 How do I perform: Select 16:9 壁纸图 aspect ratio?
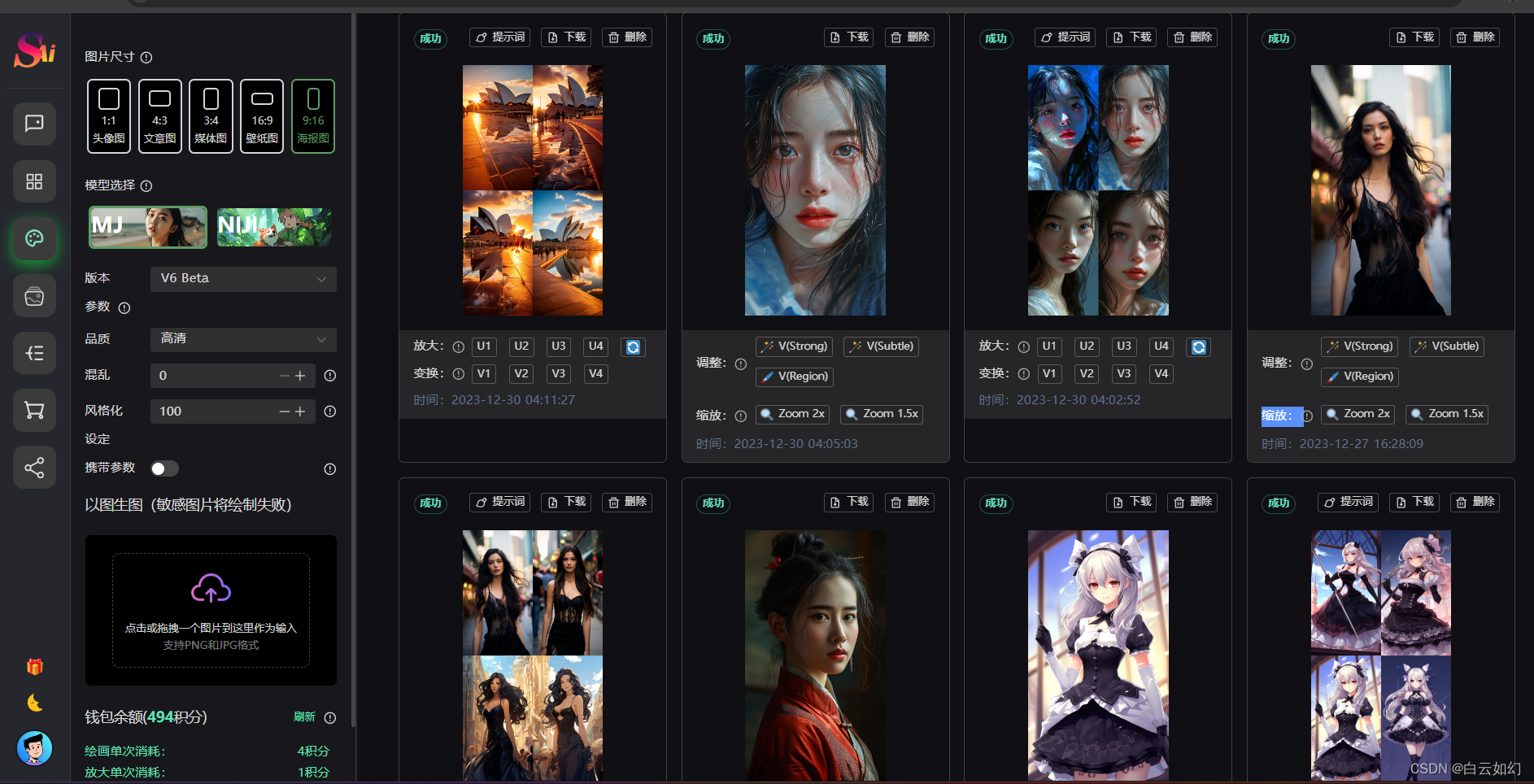click(x=262, y=116)
